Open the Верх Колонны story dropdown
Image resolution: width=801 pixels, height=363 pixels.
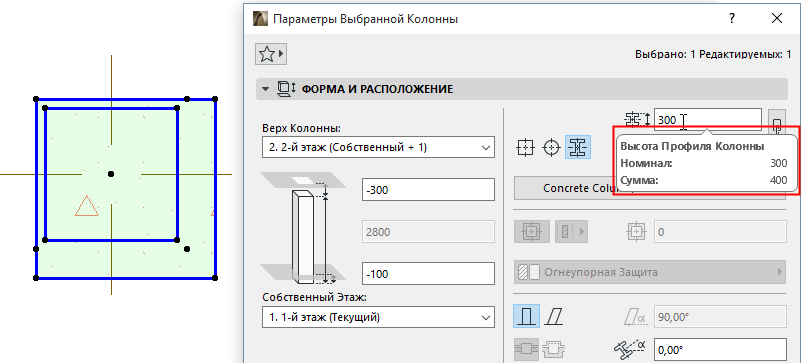click(x=378, y=147)
